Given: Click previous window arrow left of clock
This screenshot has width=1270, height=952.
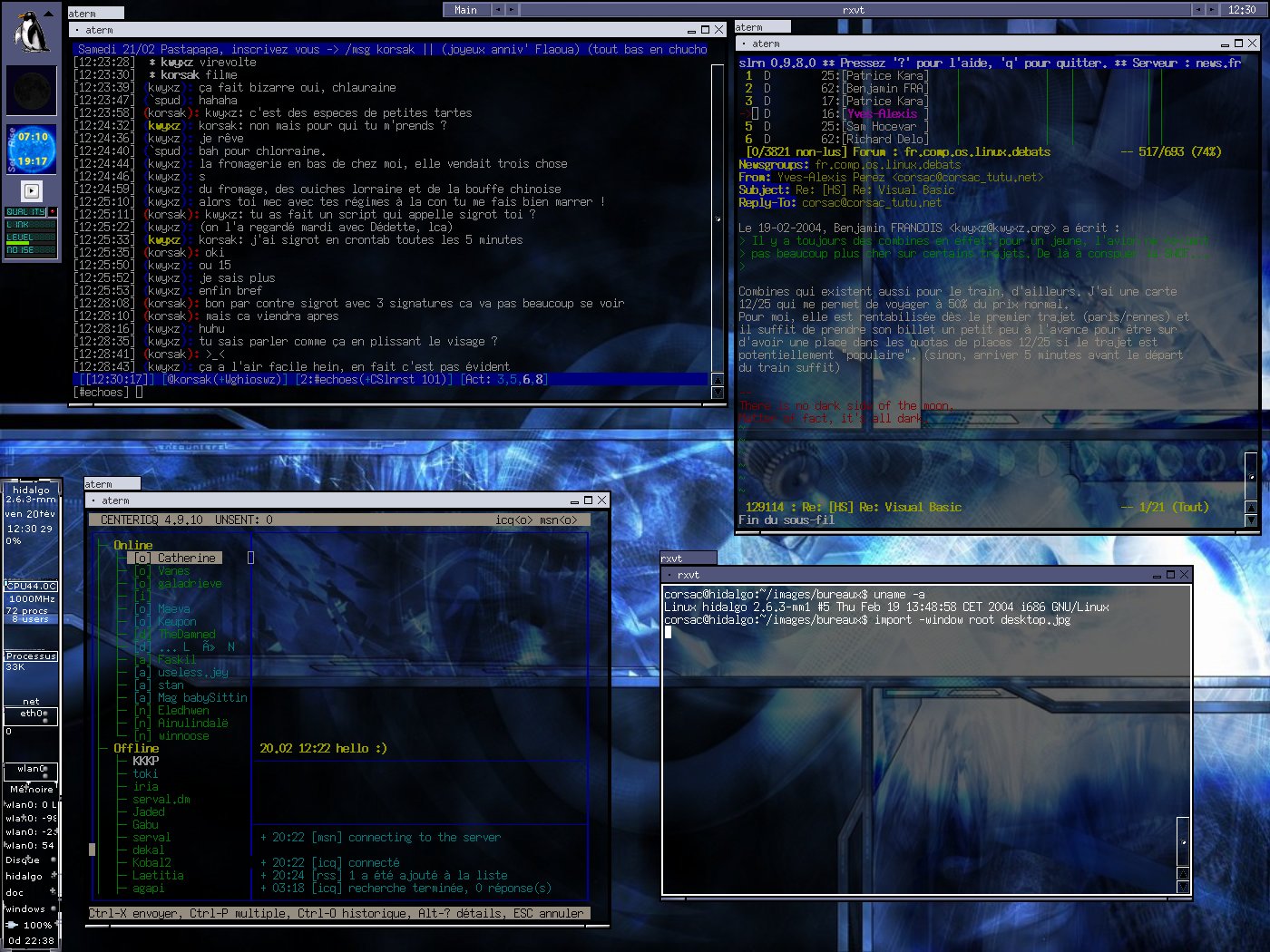Looking at the screenshot, I should coord(1198,10).
